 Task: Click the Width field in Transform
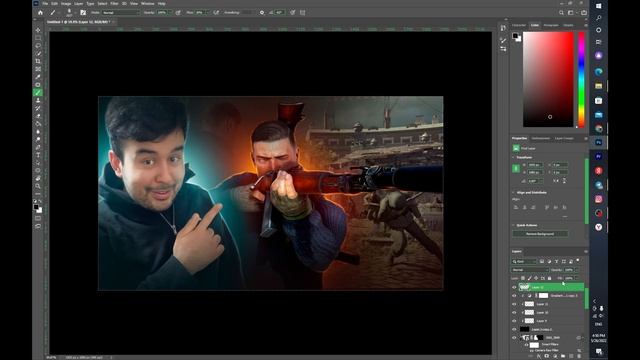[x=535, y=165]
